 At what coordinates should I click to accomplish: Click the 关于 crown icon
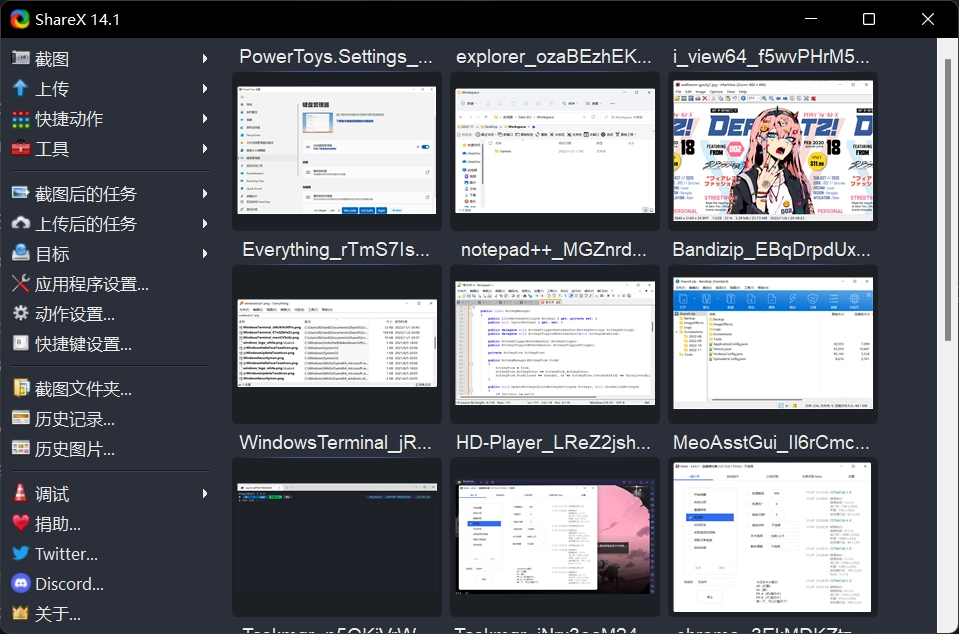[x=20, y=613]
